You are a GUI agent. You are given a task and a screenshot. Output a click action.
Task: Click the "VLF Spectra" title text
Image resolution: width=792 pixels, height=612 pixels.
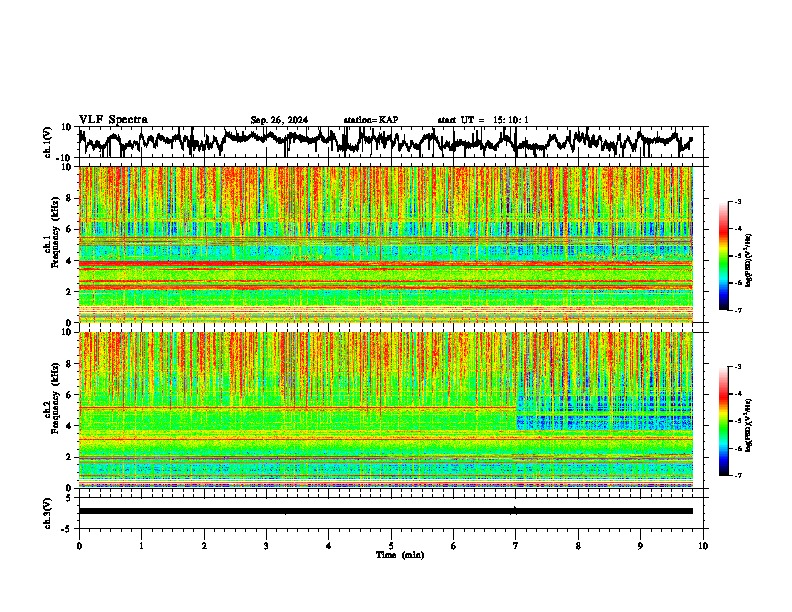(113, 120)
